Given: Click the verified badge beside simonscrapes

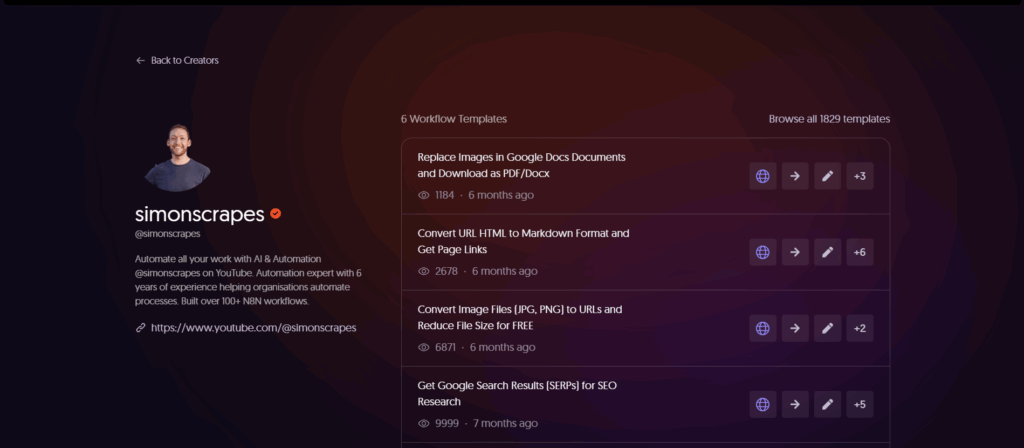Looking at the screenshot, I should pos(275,214).
